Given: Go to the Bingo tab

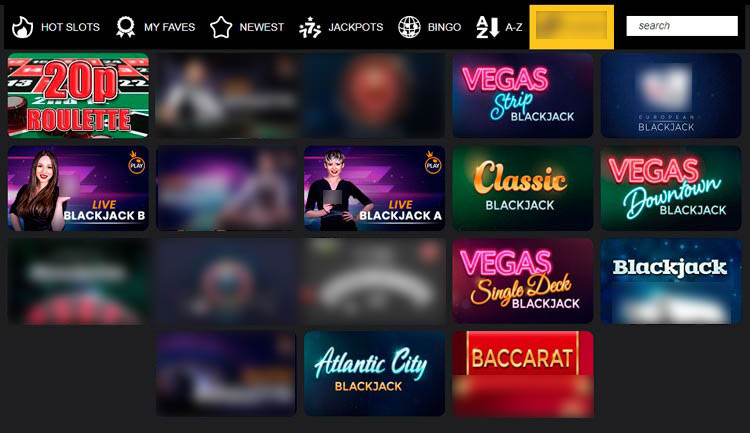Looking at the screenshot, I should 430,27.
